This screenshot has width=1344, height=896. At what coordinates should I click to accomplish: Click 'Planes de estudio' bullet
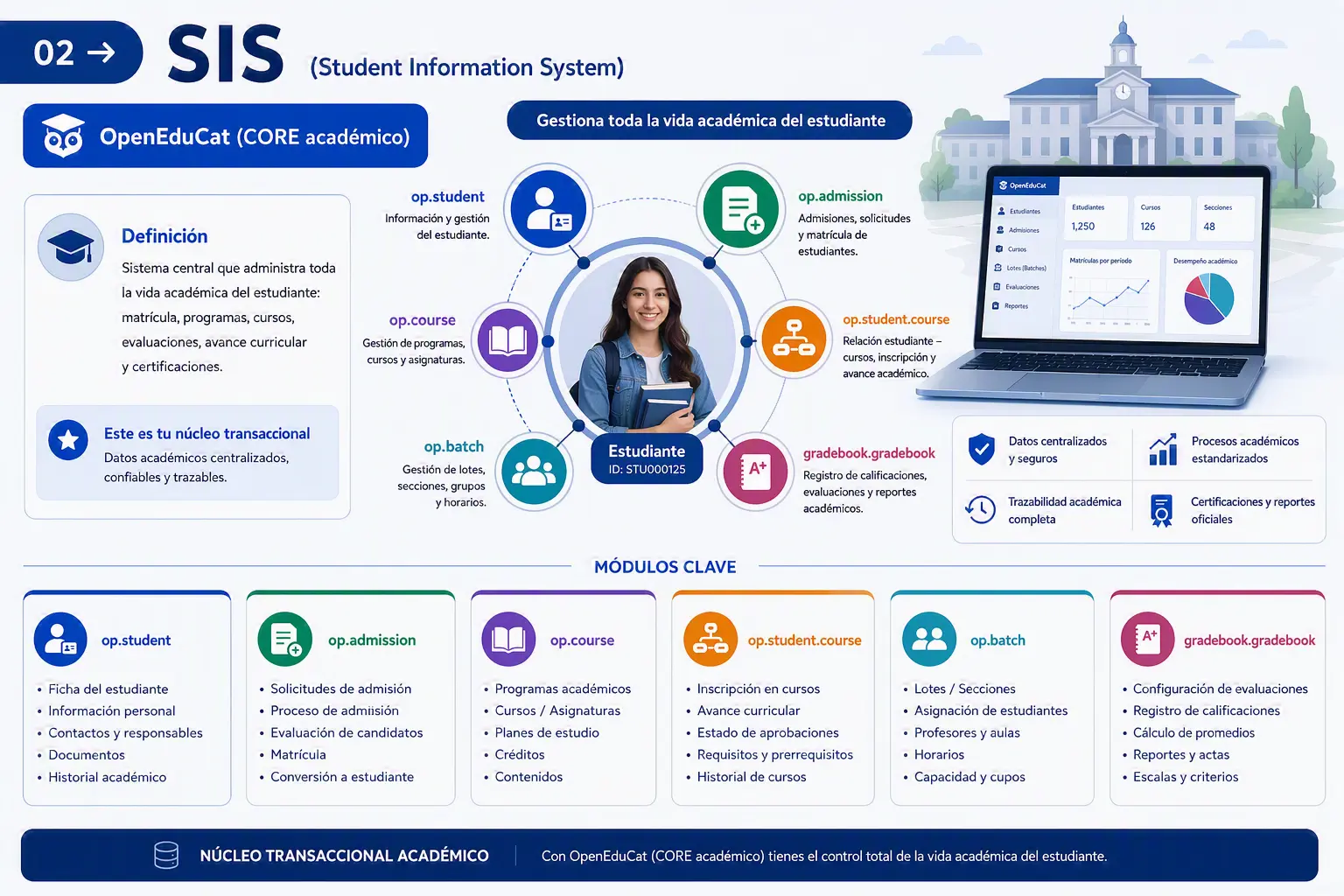coord(547,733)
